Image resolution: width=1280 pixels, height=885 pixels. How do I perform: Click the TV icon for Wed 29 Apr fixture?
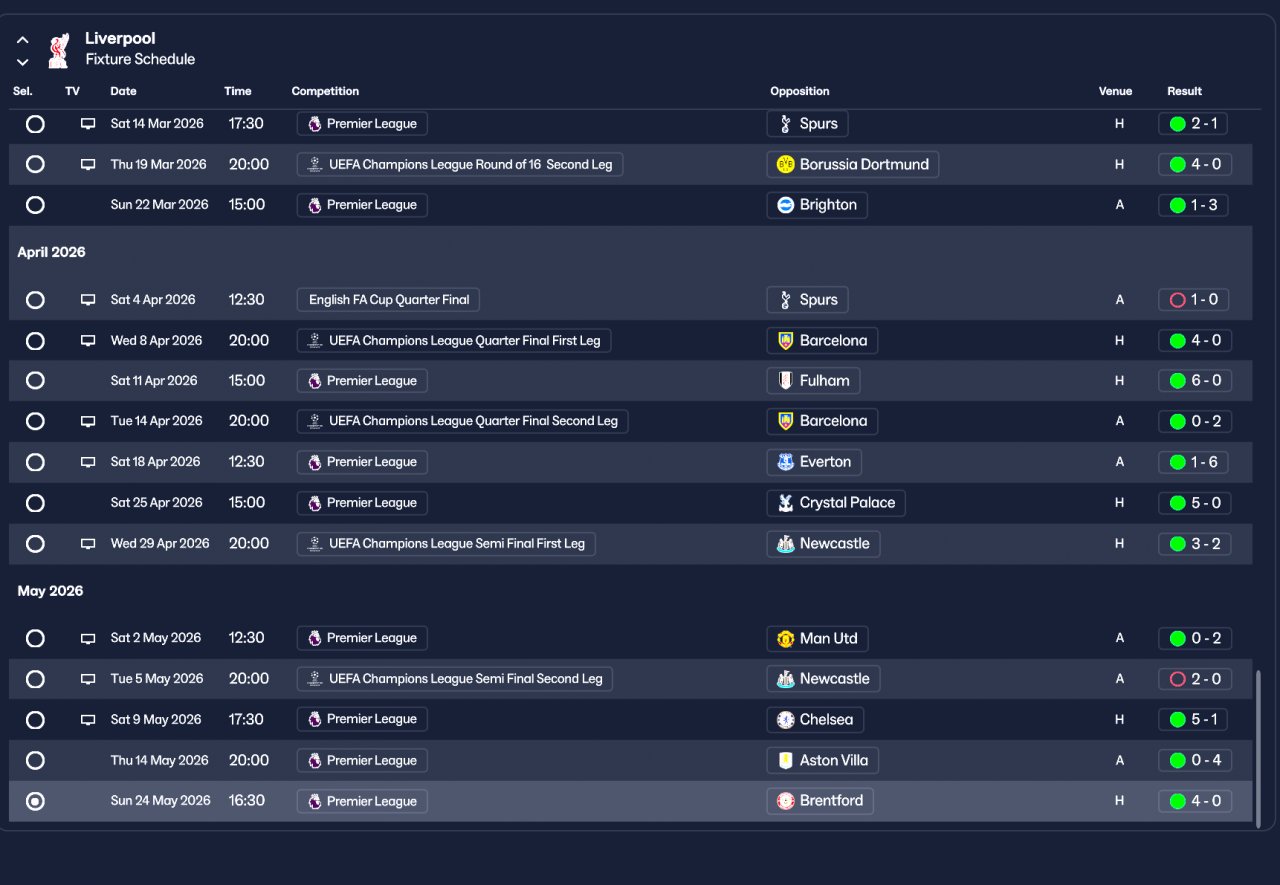(x=88, y=544)
